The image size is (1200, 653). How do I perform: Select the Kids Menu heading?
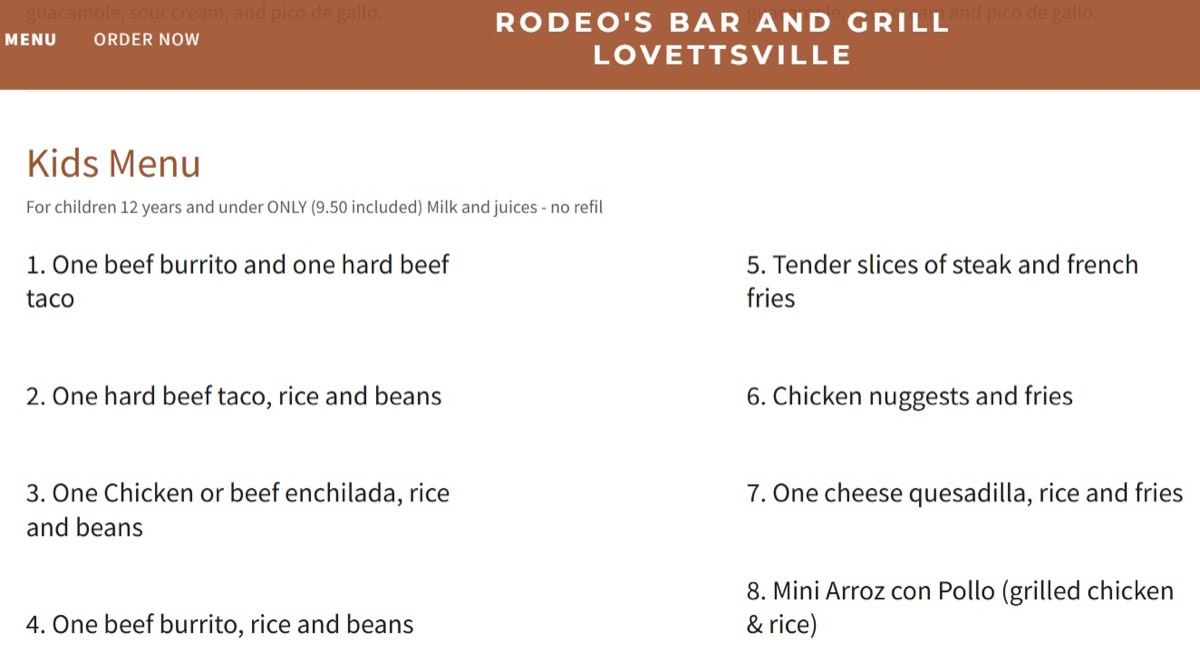[115, 163]
